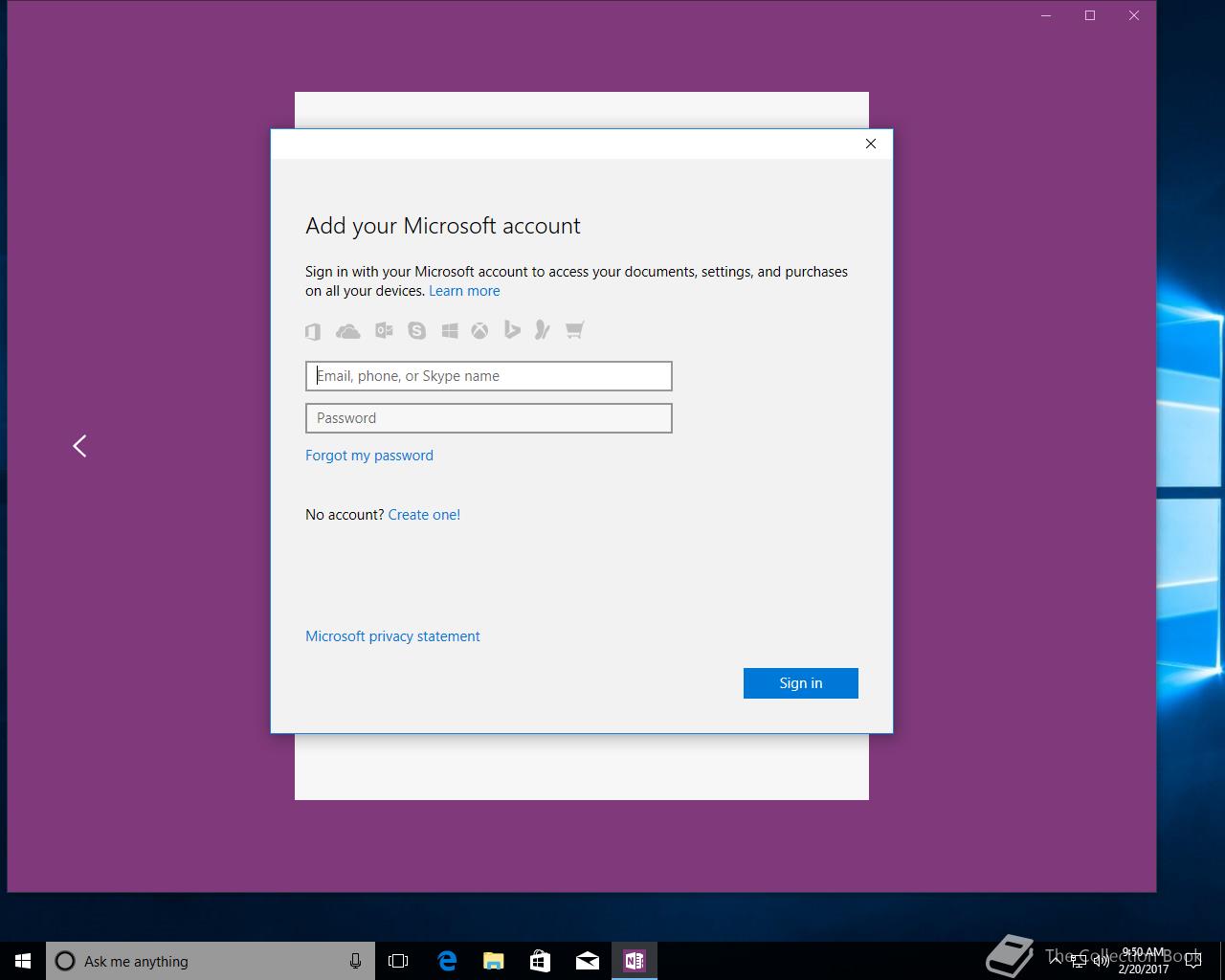Click the Create one! link
The width and height of the screenshot is (1225, 980).
pyautogui.click(x=424, y=515)
